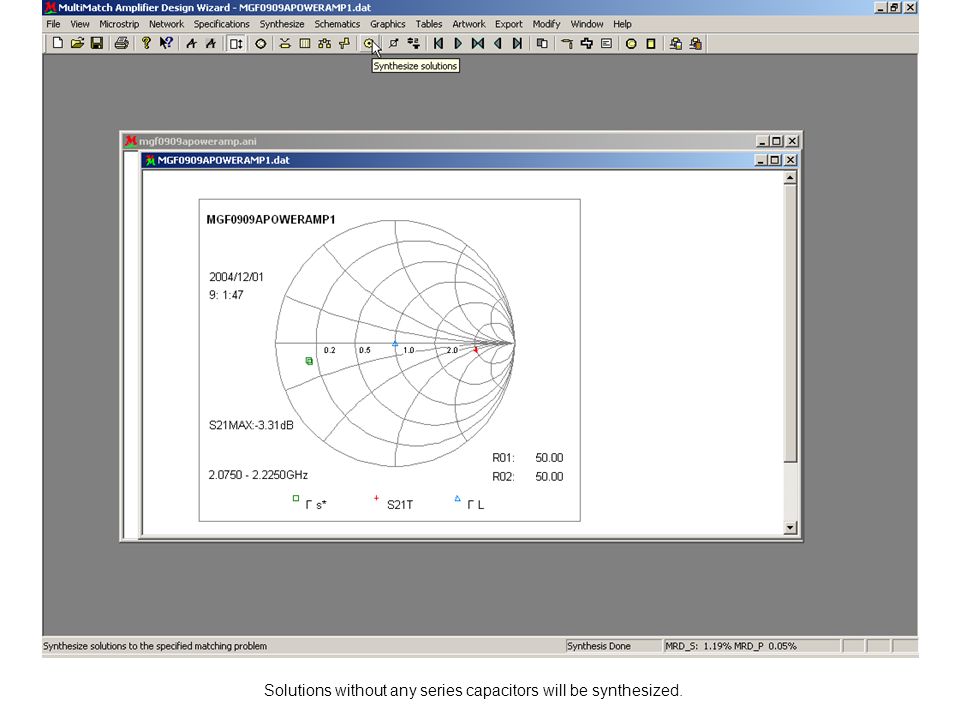This screenshot has width=960, height=720.
Task: Save the design with the floppy disk icon
Action: pyautogui.click(x=97, y=43)
